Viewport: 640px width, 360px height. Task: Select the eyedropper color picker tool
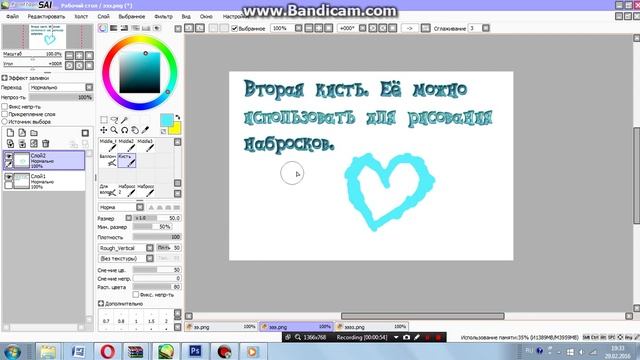pos(145,130)
